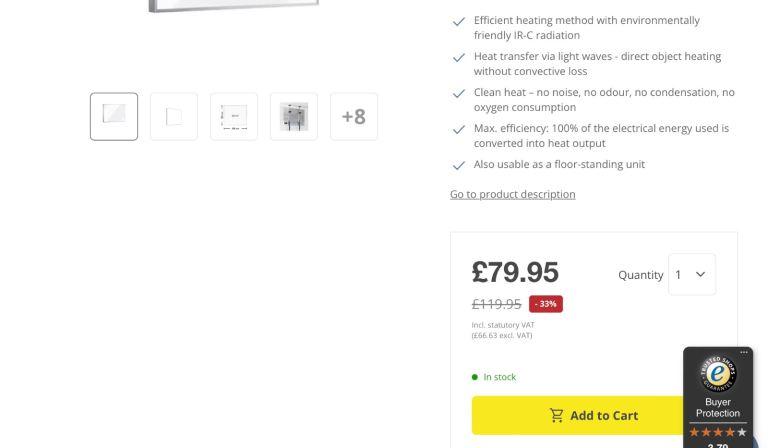Open the Quantity dropdown
The image size is (768, 448).
[x=691, y=274]
